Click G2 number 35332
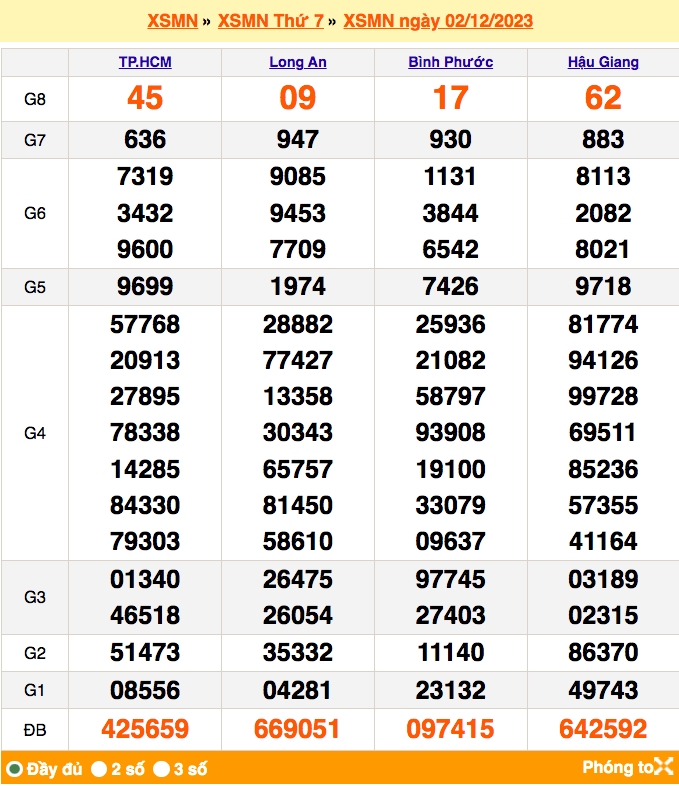This screenshot has width=679, height=786. 298,653
